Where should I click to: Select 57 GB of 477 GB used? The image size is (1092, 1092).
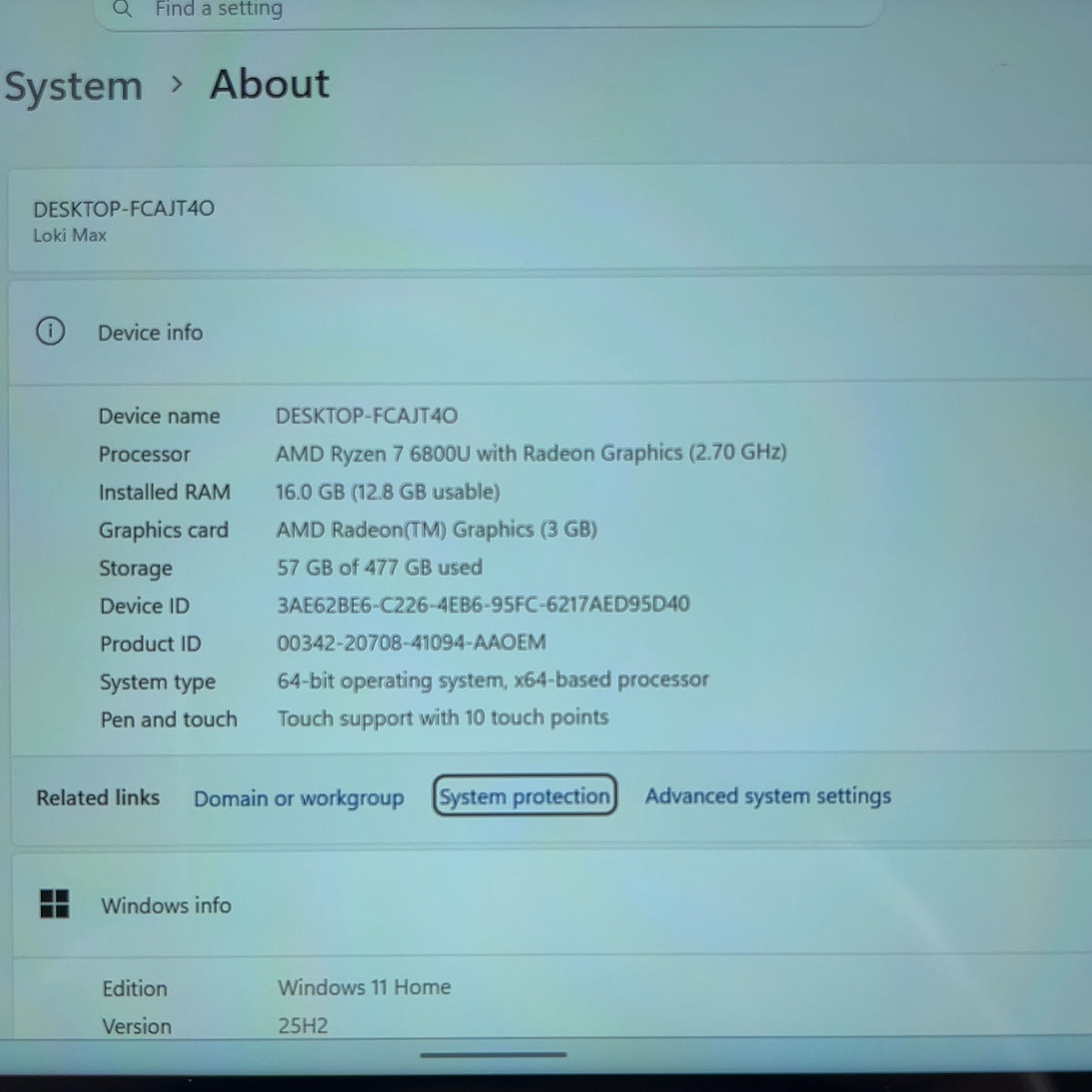[x=379, y=567]
